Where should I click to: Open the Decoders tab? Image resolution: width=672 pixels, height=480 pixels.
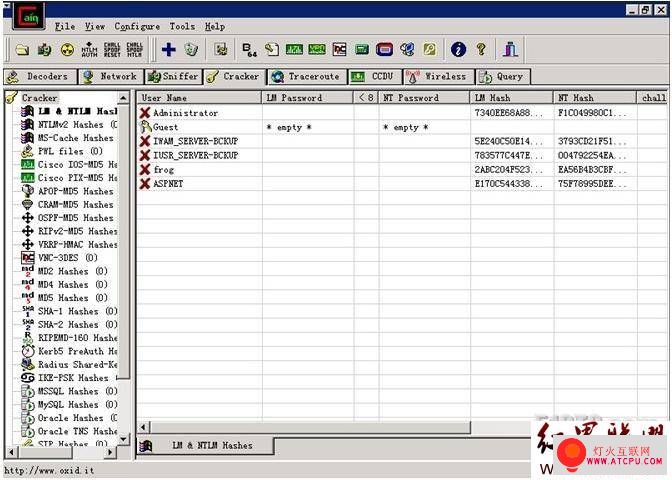pos(40,77)
